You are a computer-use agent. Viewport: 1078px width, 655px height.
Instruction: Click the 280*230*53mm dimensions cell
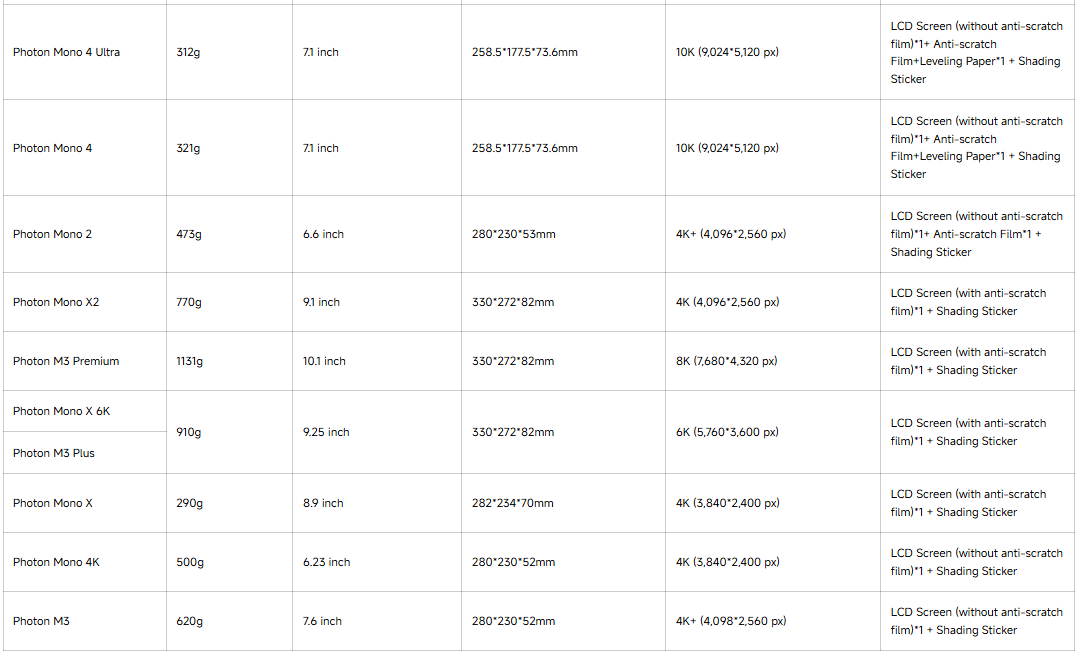(514, 234)
